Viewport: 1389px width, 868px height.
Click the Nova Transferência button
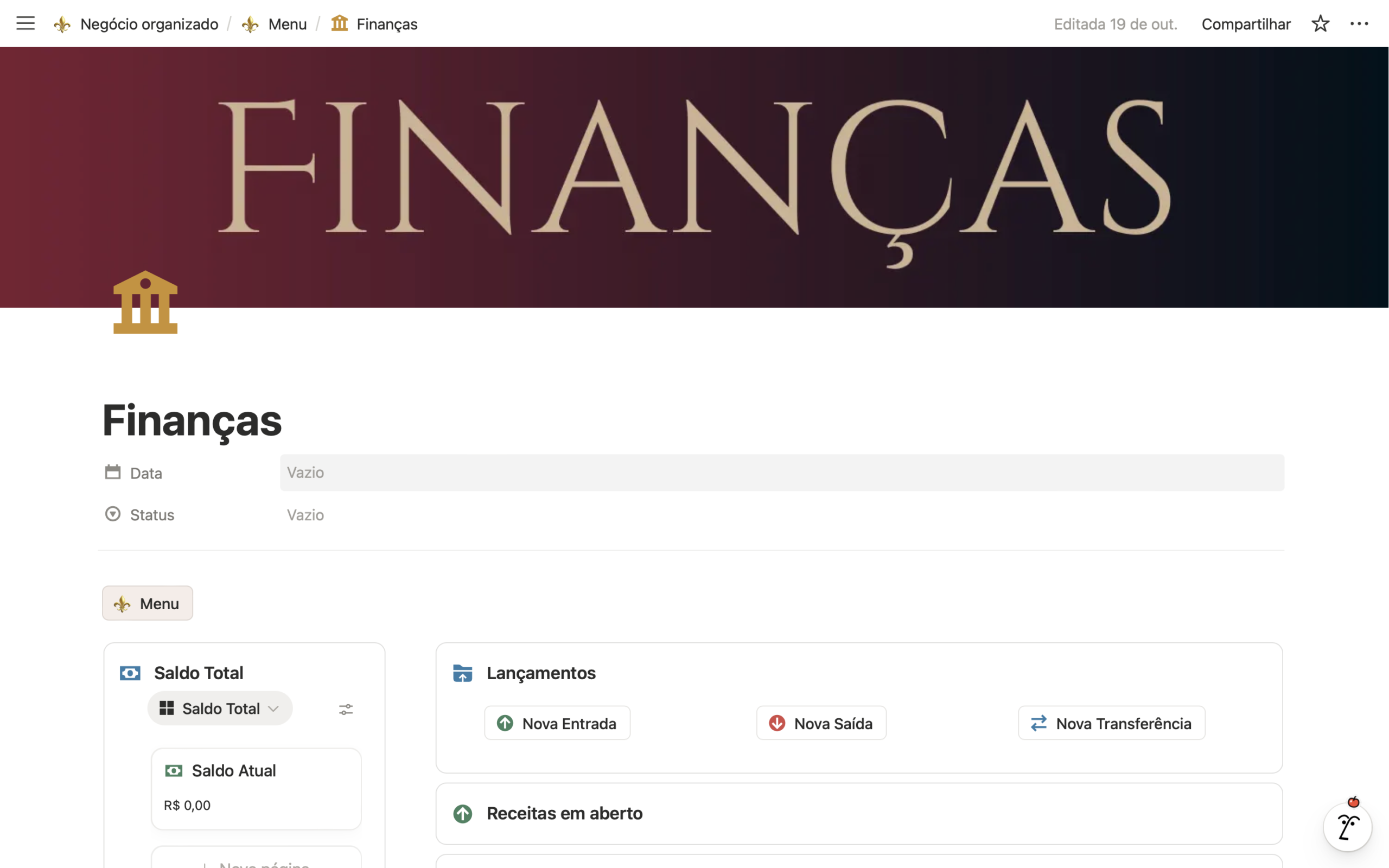(x=1111, y=723)
